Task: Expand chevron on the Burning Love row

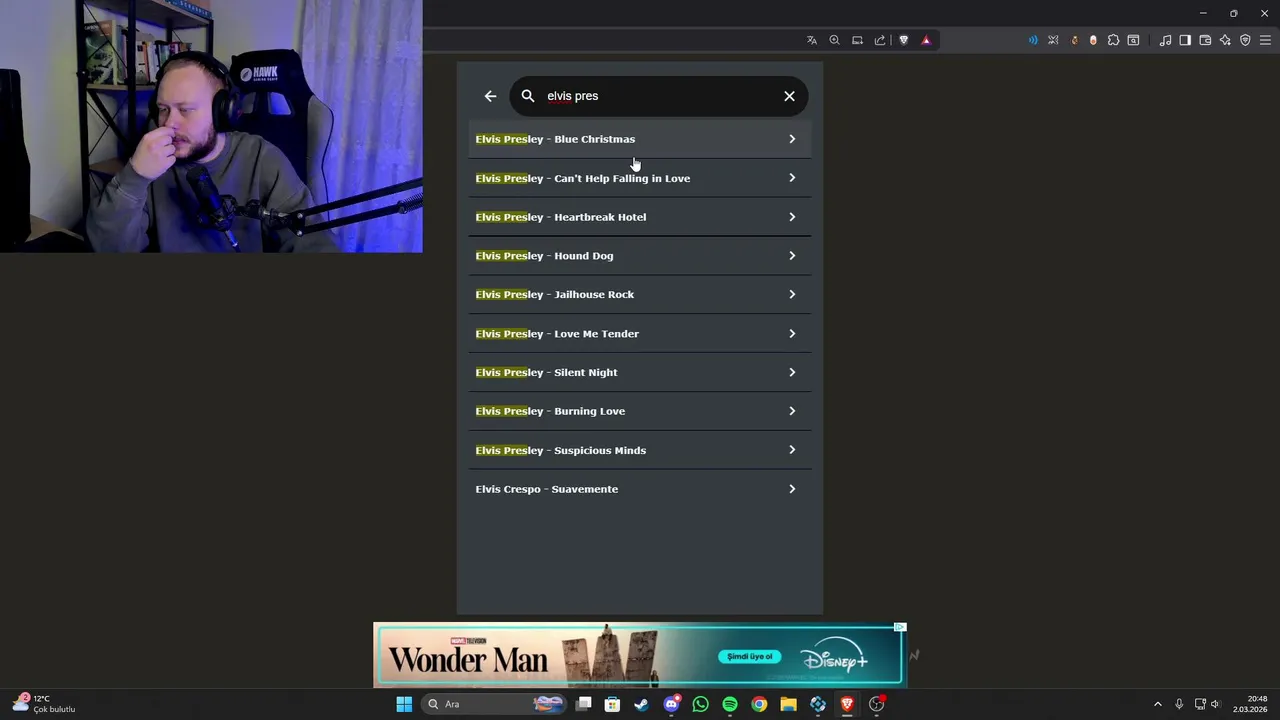Action: tap(792, 411)
